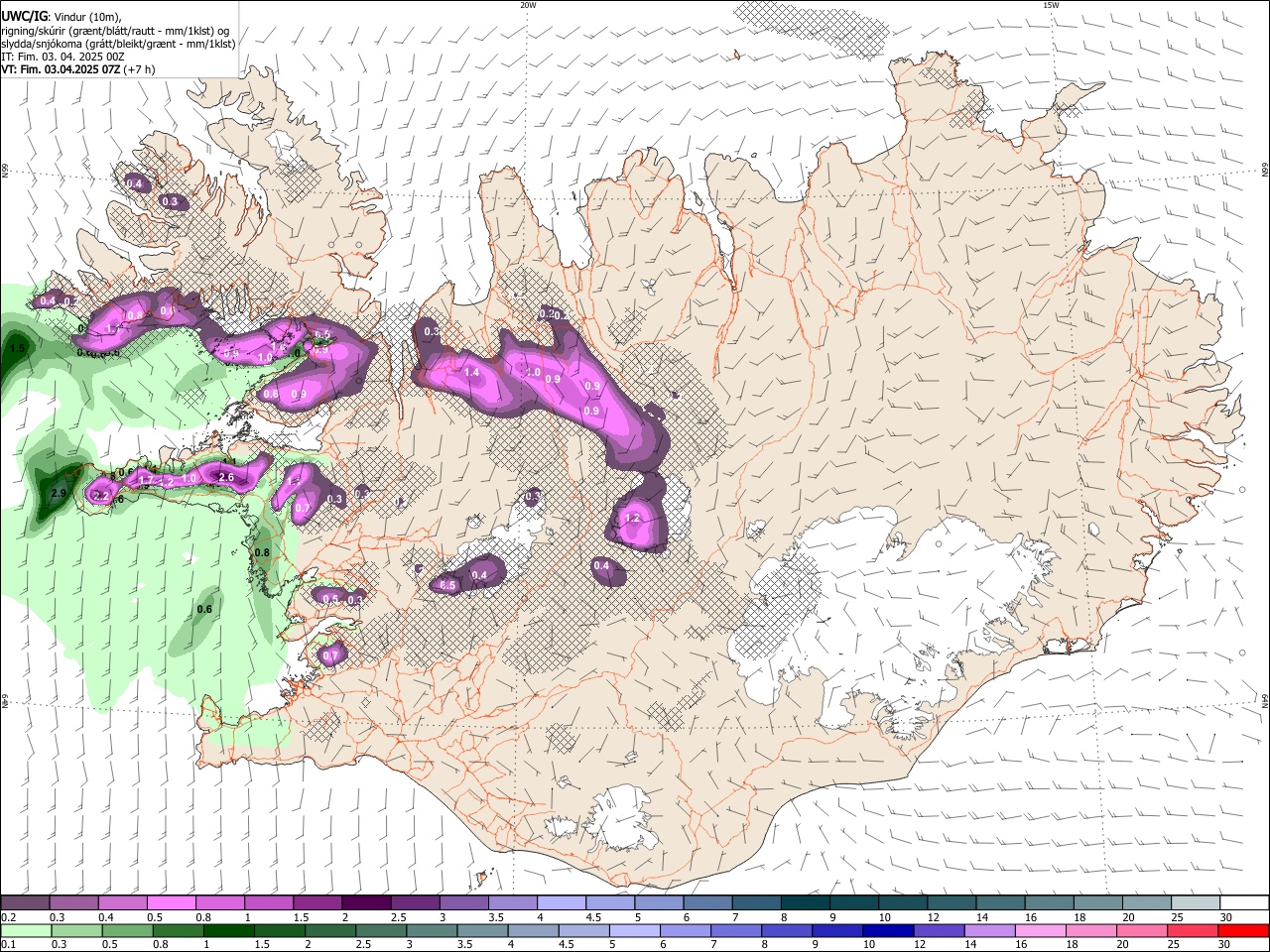This screenshot has height=952, width=1270.
Task: Click the "VT: Fim. 03.04.2025 07Z (+7 h)" line
Action: coord(80,69)
